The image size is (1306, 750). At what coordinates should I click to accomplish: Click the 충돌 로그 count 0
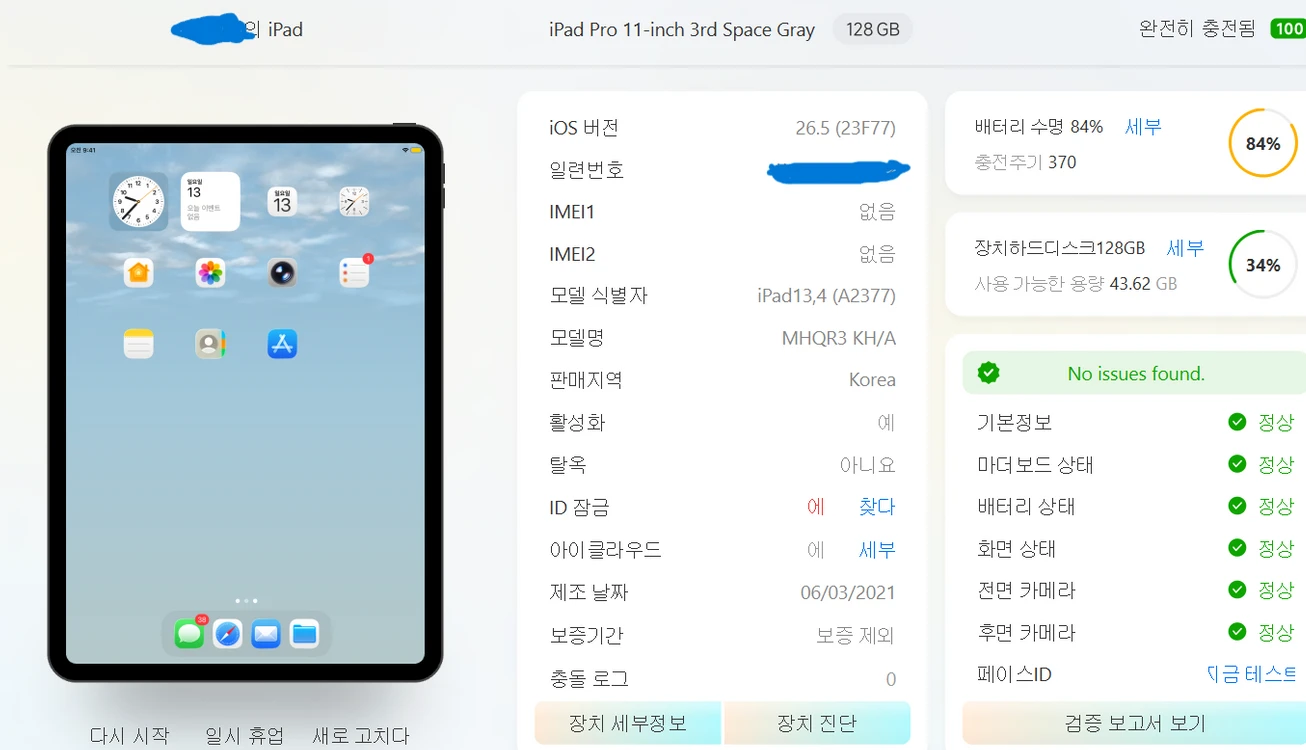(891, 679)
